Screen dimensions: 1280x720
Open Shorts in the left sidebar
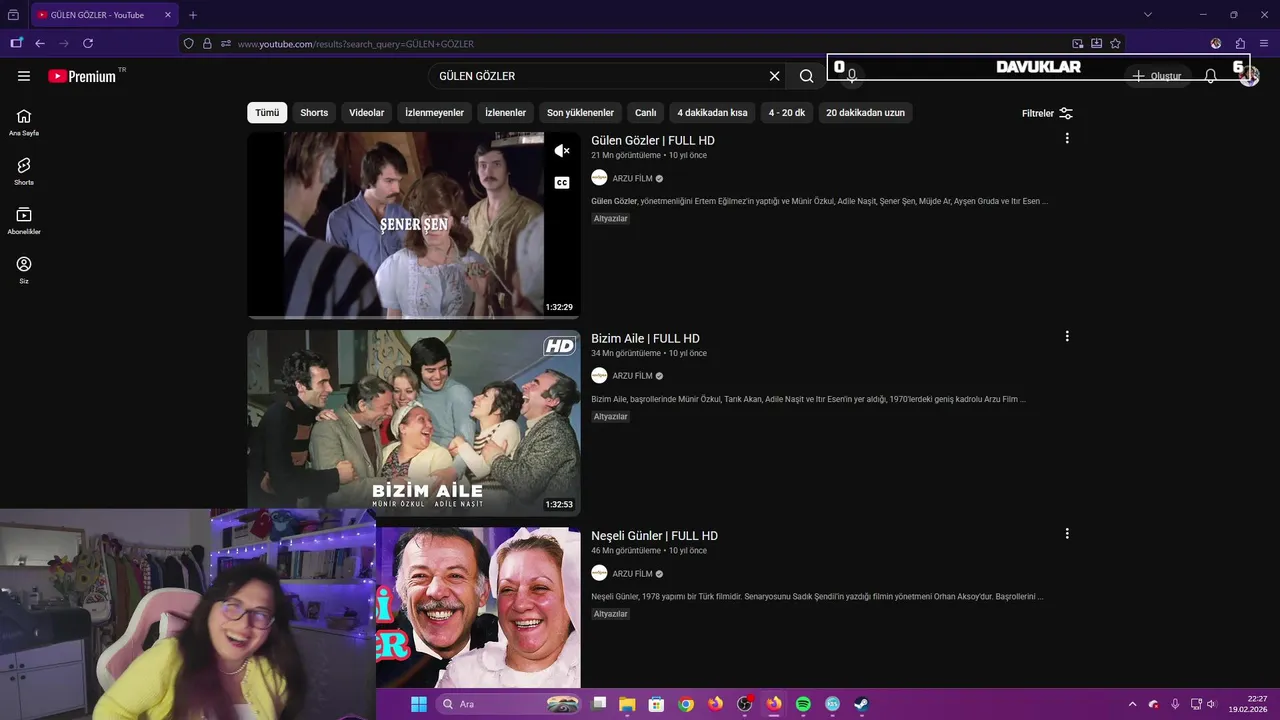(x=24, y=171)
